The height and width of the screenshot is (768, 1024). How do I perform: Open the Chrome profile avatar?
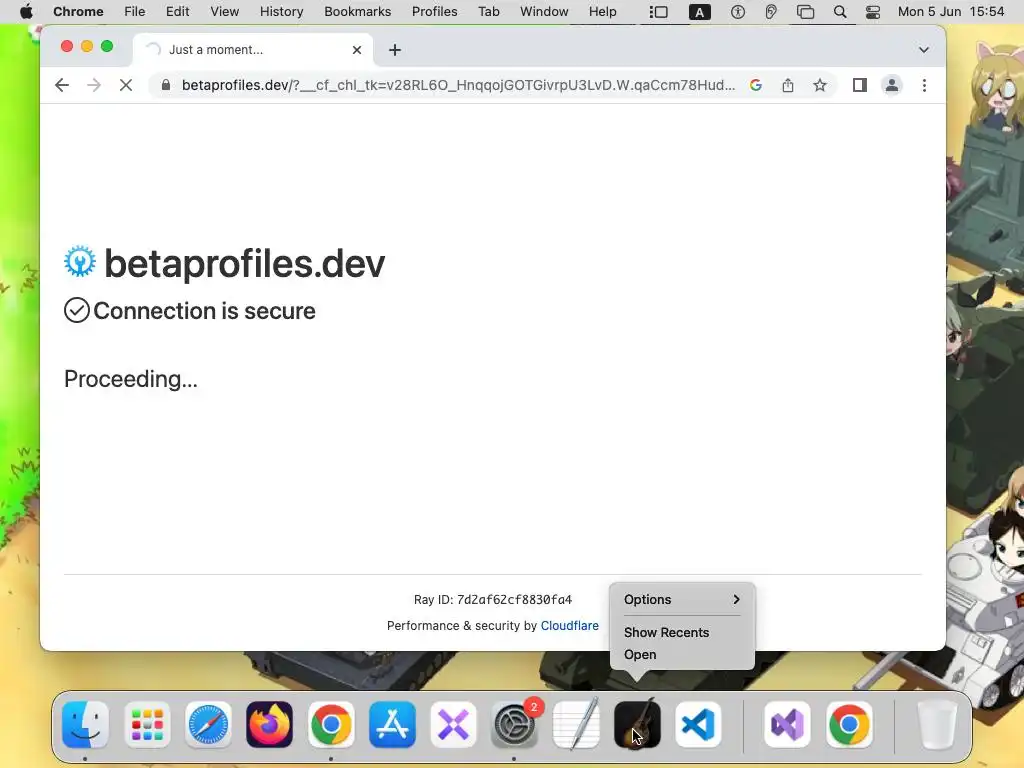click(891, 85)
